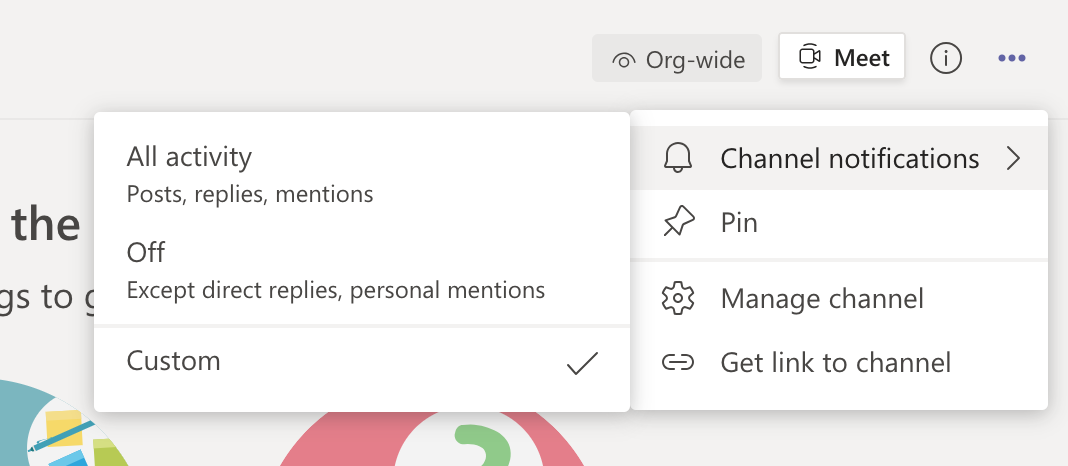Choose the Custom notifications option

[x=174, y=361]
